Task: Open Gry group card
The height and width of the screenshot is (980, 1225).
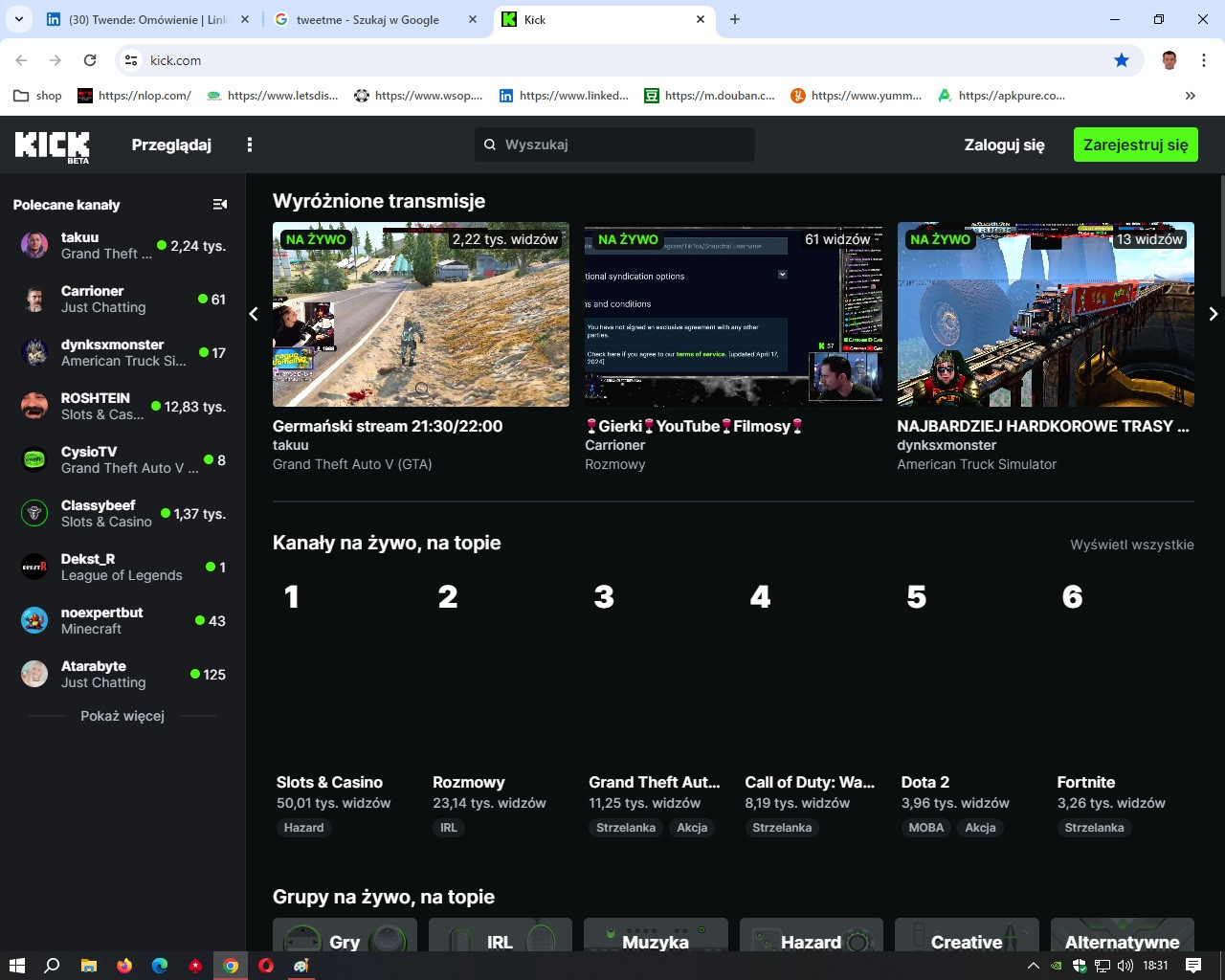Action: tap(345, 935)
